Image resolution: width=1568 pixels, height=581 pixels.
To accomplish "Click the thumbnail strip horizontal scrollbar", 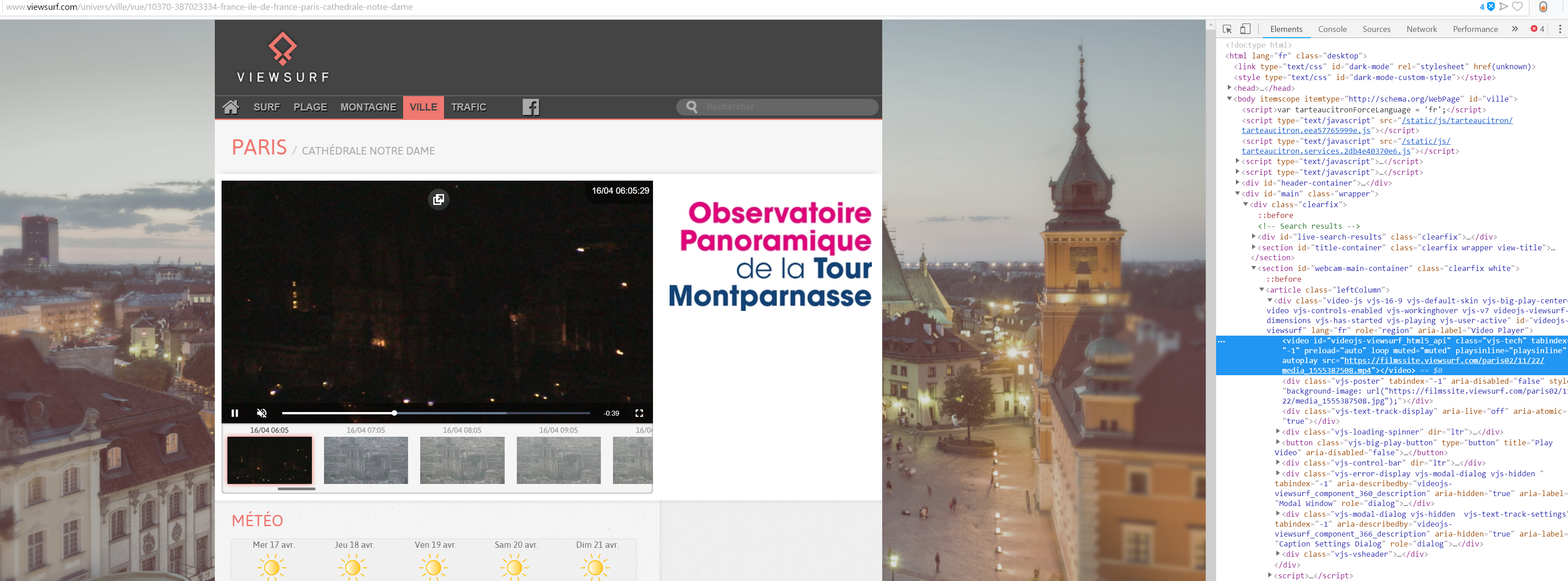I will pos(297,488).
